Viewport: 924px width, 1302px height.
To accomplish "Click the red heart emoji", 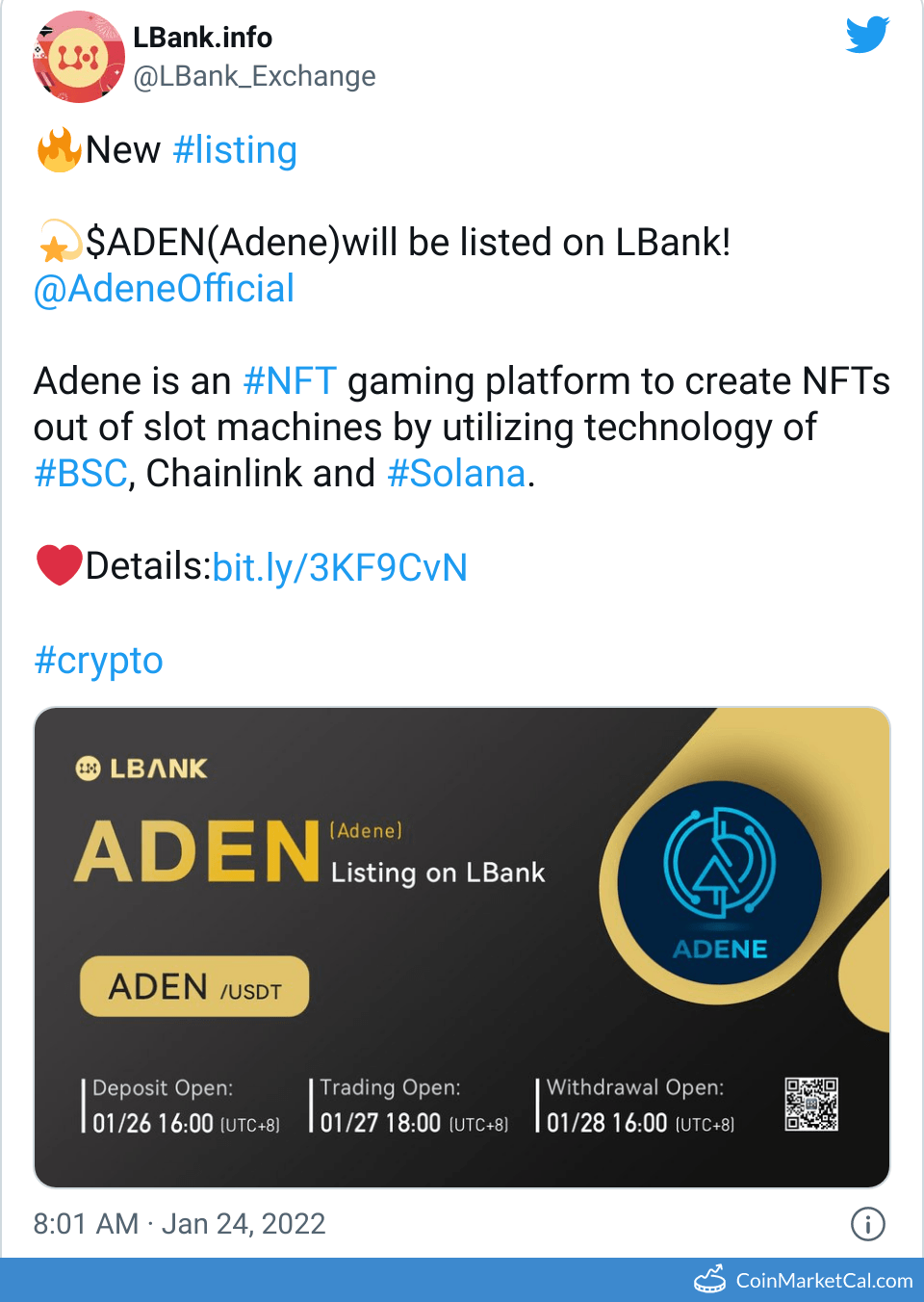I will (58, 565).
